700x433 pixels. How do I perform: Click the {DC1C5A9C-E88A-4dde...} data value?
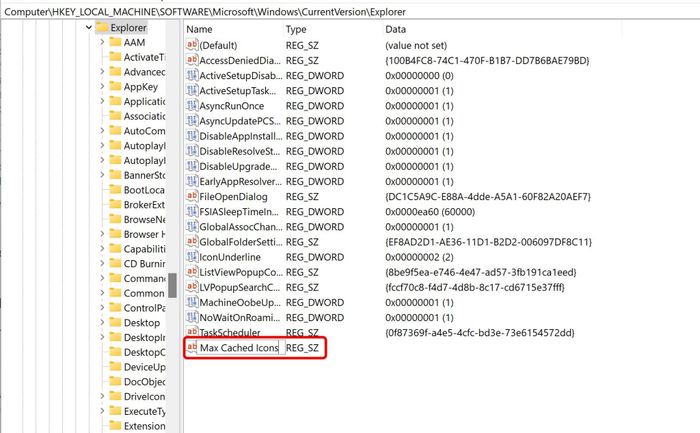click(x=488, y=196)
